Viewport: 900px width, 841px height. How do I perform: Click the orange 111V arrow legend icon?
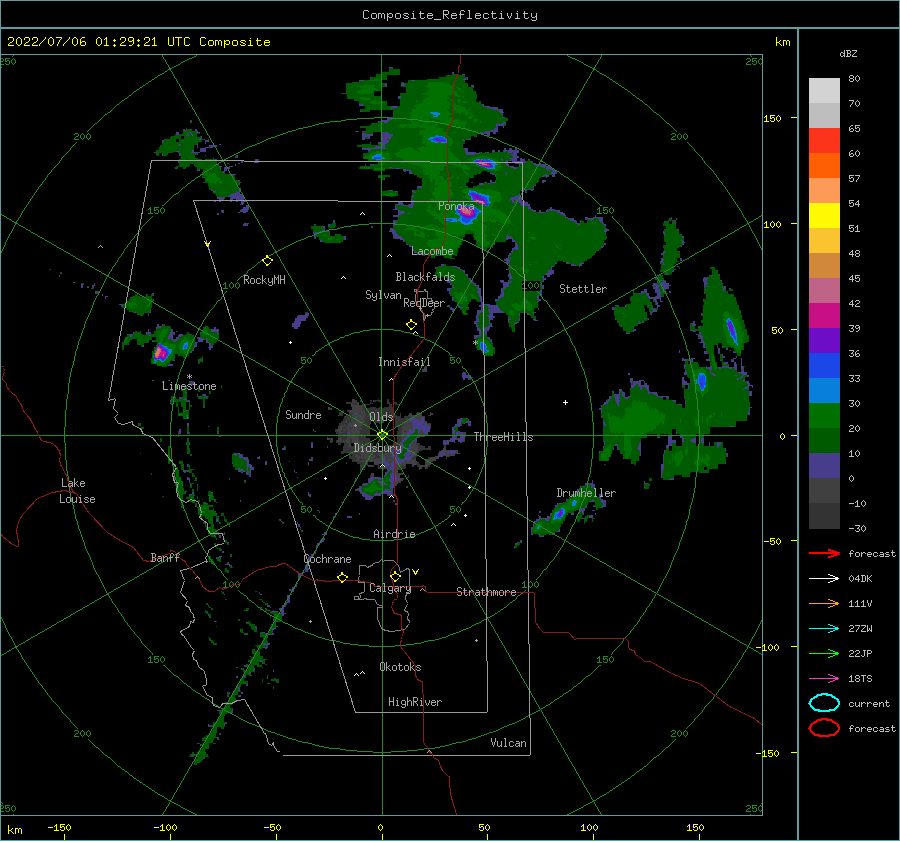(x=824, y=603)
